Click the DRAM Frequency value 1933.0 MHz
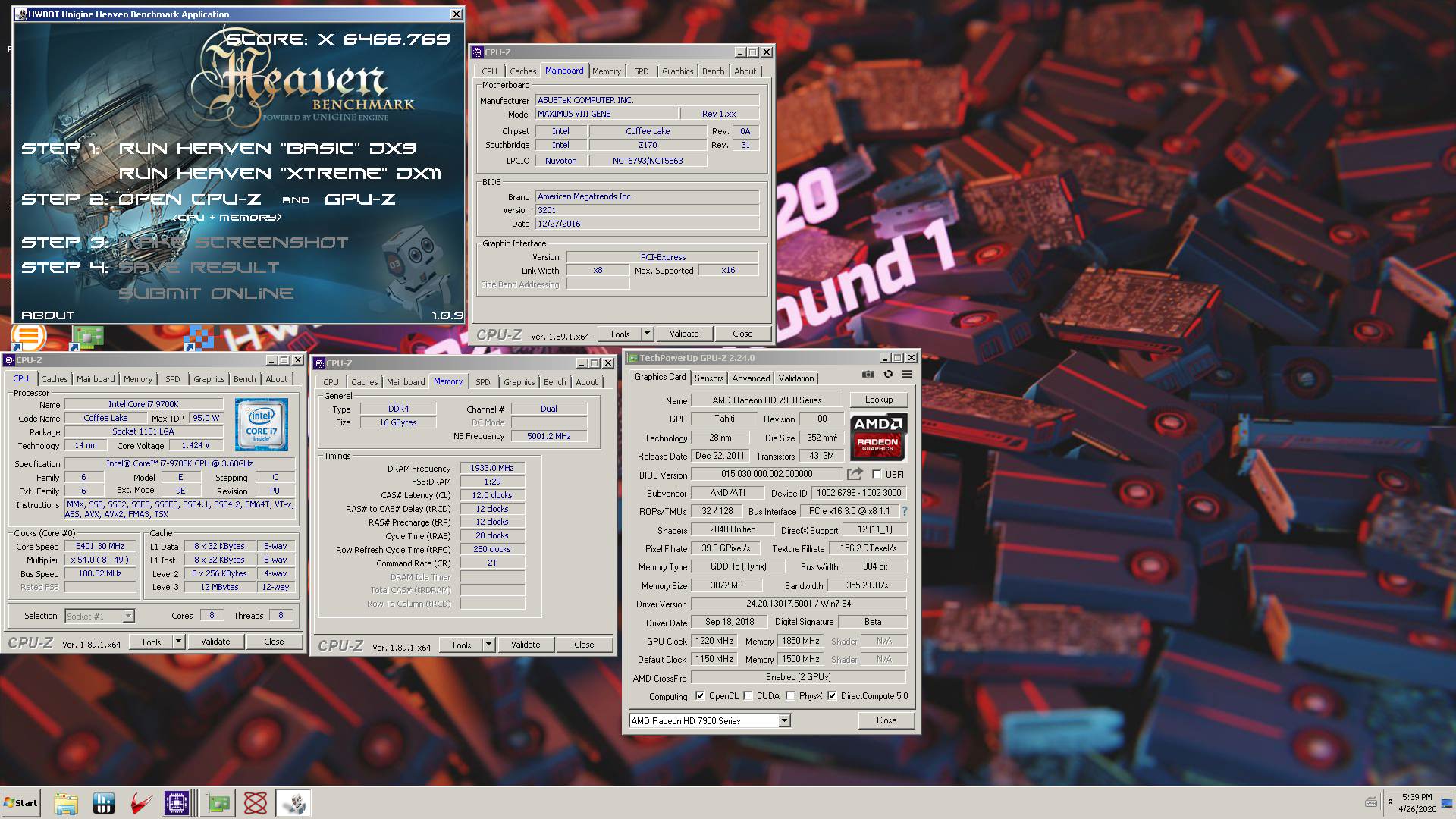Viewport: 1456px width, 819px height. coord(492,468)
